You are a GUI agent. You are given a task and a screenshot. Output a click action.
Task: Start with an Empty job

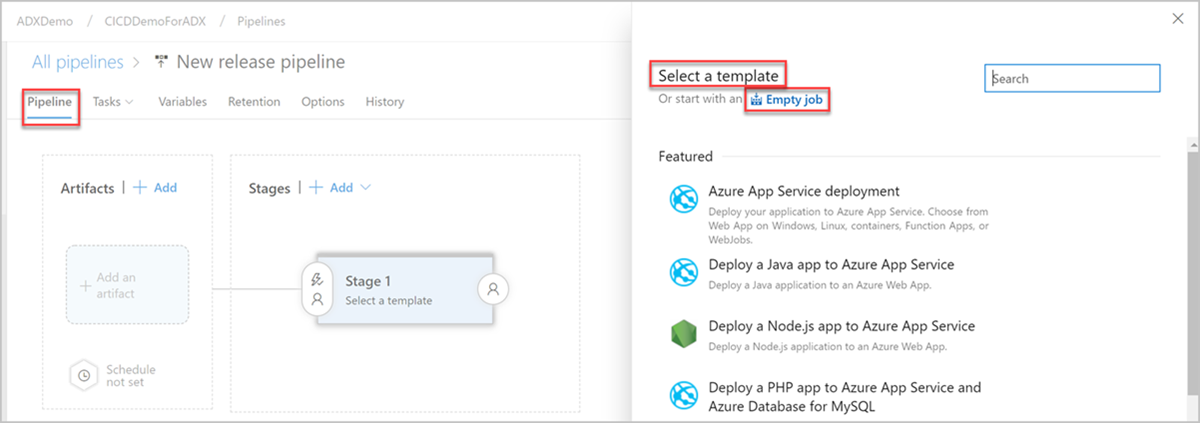[x=788, y=100]
